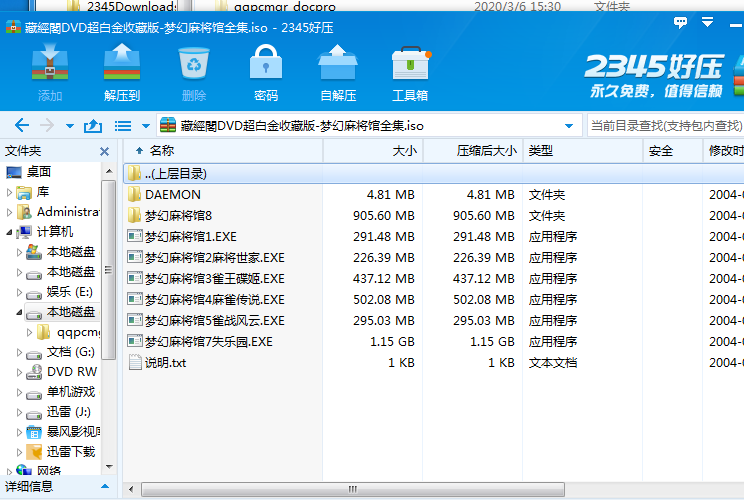Click the 905.60 MB size cell

point(383,216)
